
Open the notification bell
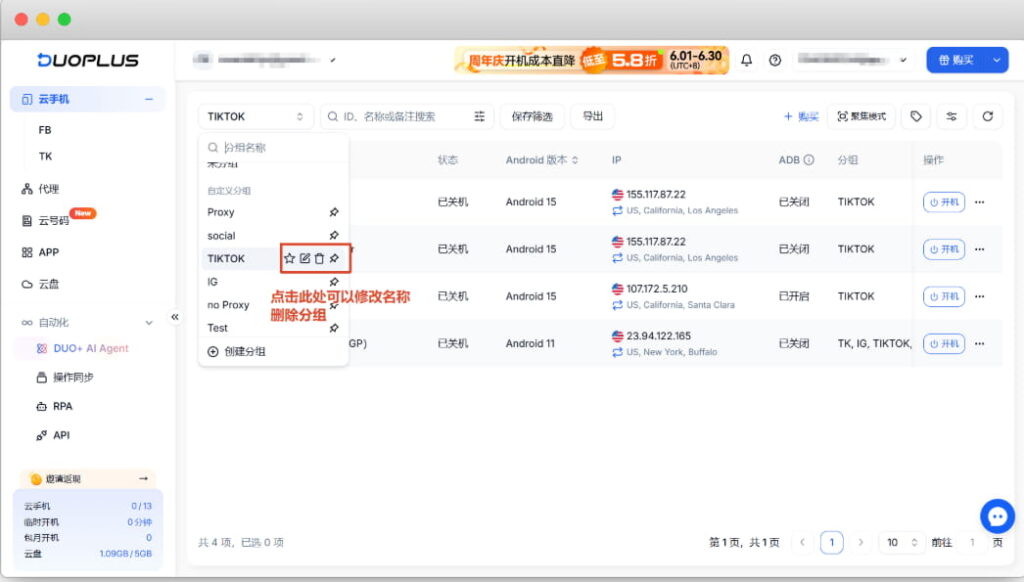point(746,60)
